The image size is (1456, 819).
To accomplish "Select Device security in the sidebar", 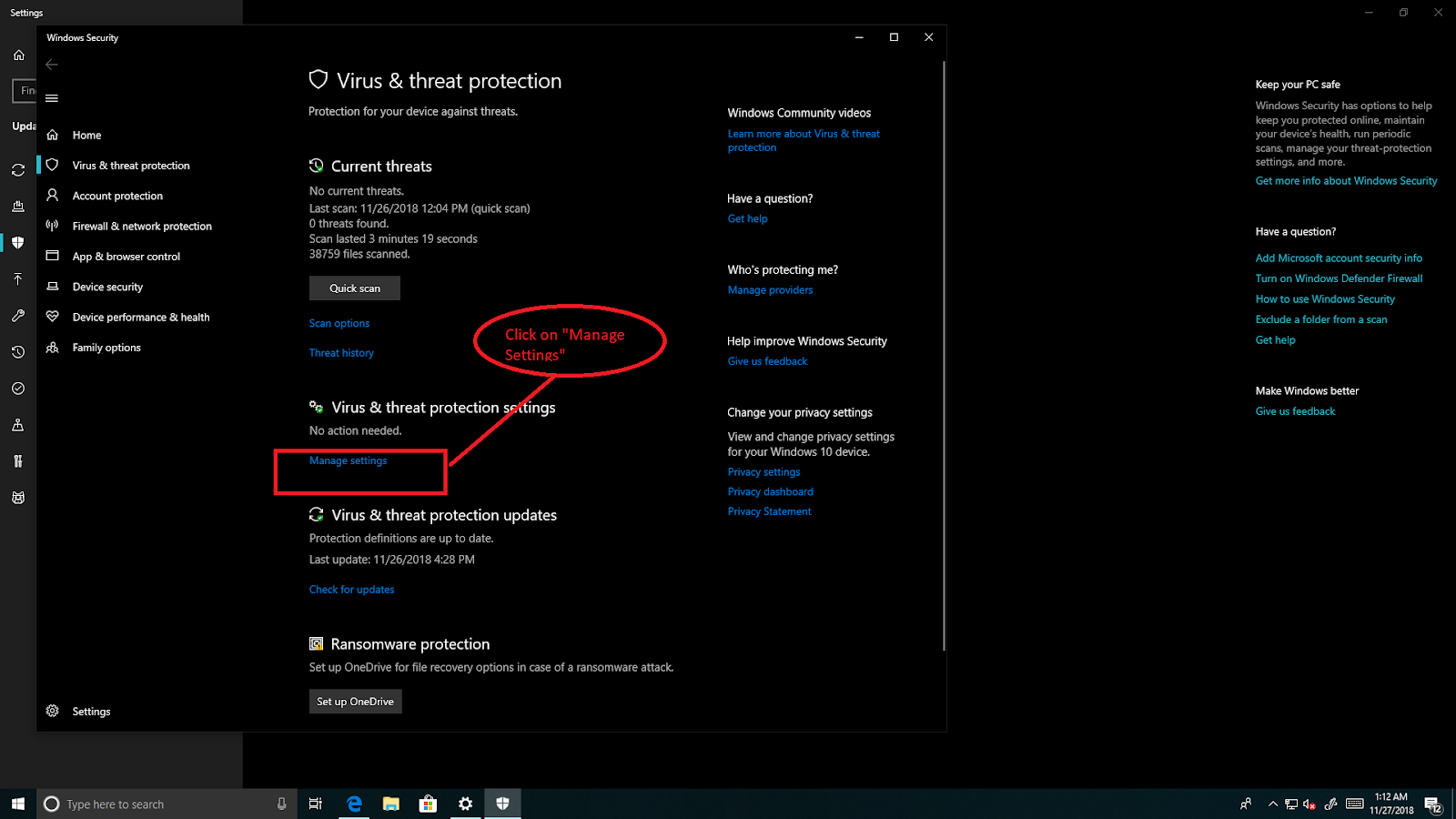I will click(106, 286).
